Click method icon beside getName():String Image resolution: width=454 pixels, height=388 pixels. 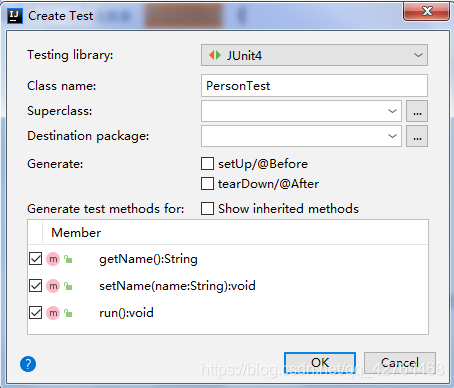pos(53,259)
